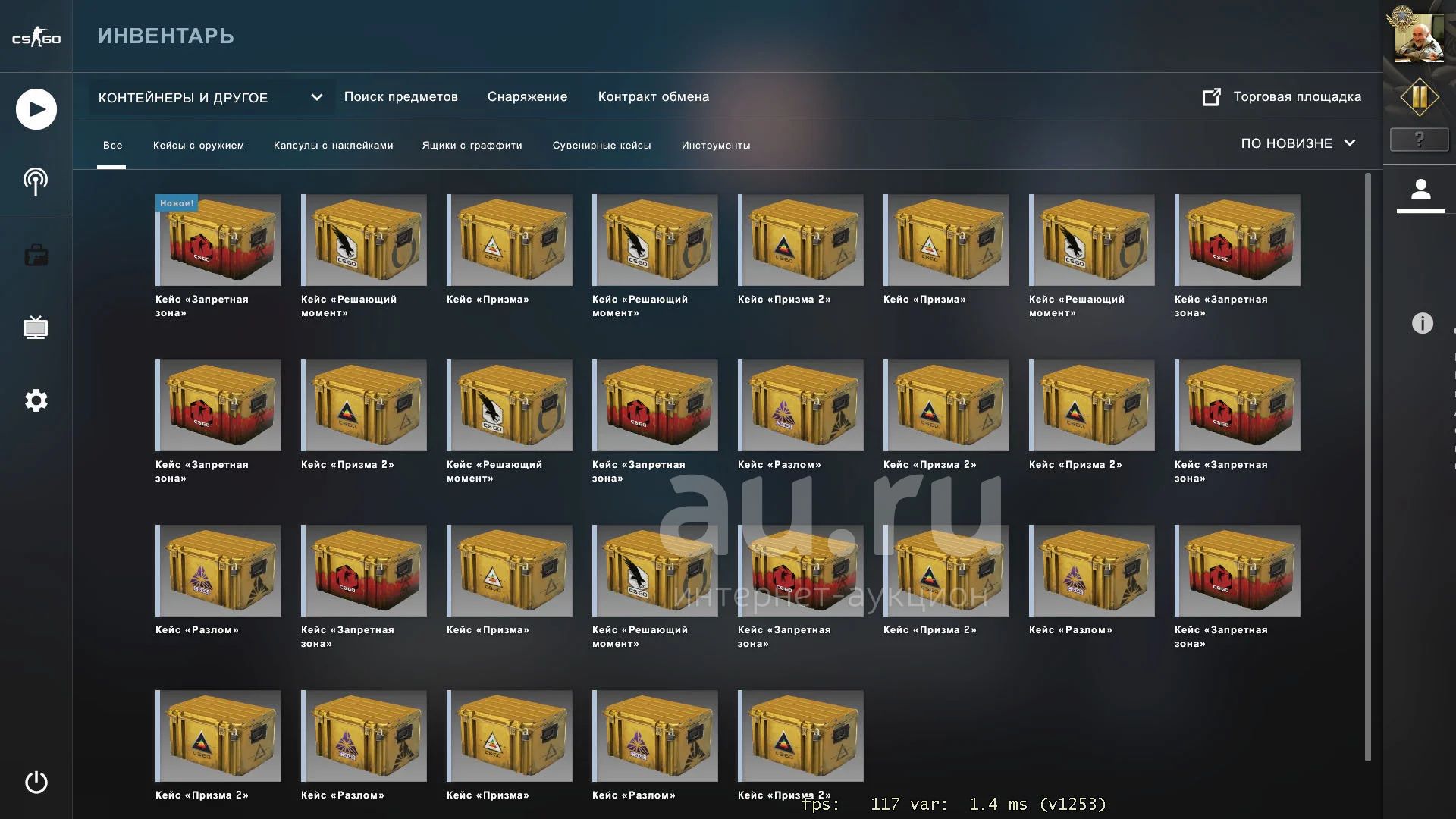Click the question mark box
The width and height of the screenshot is (1456, 819).
point(1419,139)
